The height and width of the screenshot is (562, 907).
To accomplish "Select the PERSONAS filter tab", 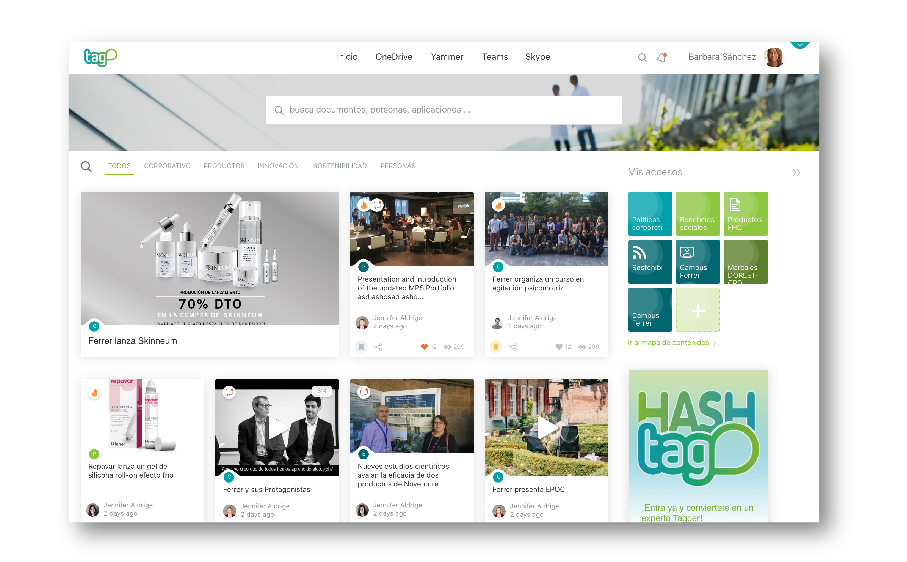I will tap(398, 166).
